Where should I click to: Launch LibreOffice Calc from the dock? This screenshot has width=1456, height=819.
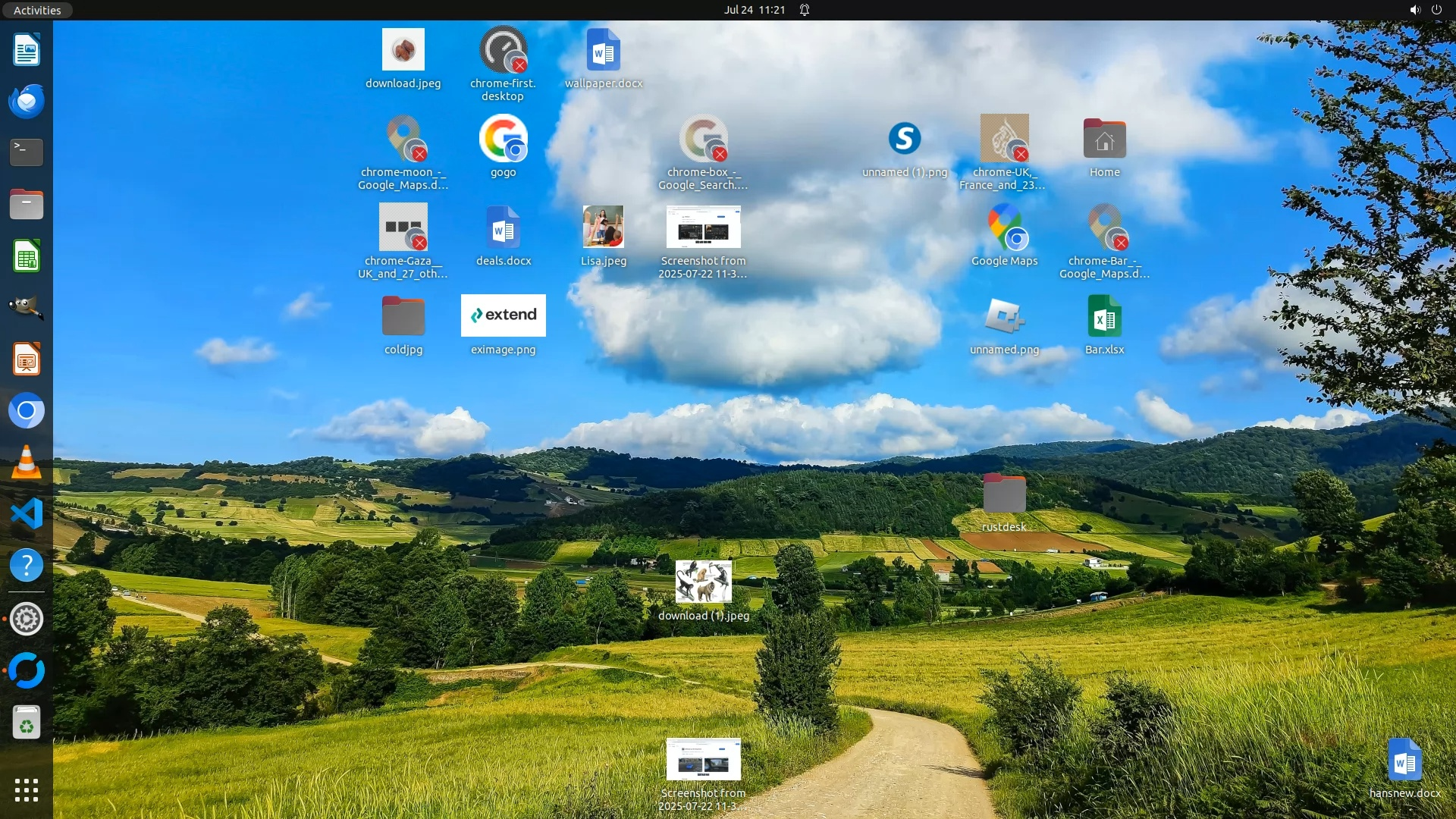tap(27, 256)
